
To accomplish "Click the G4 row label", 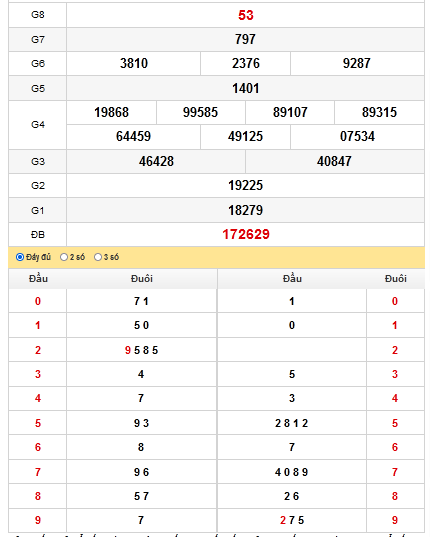I will tap(38, 124).
